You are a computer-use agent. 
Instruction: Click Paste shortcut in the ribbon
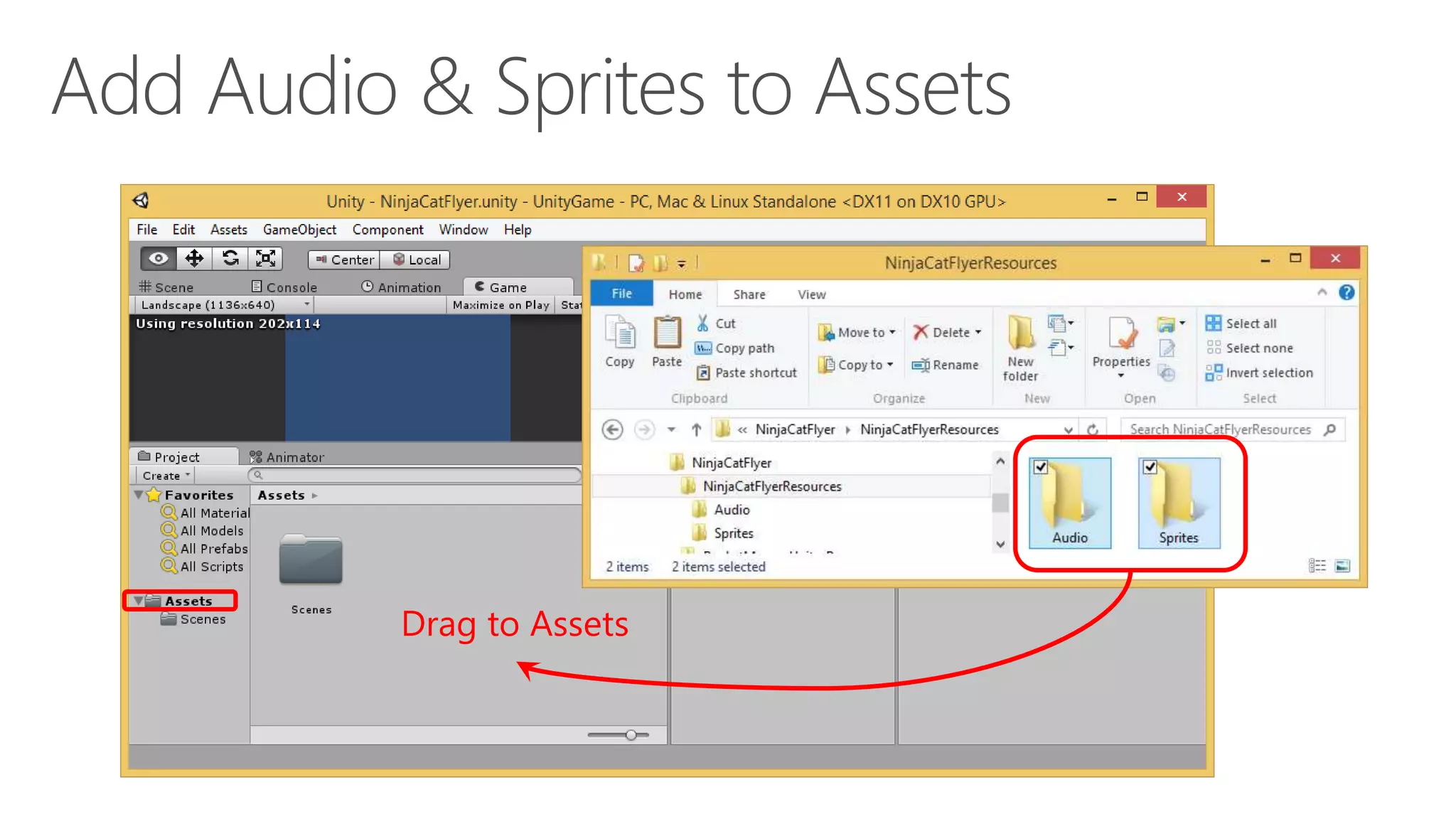coord(746,373)
